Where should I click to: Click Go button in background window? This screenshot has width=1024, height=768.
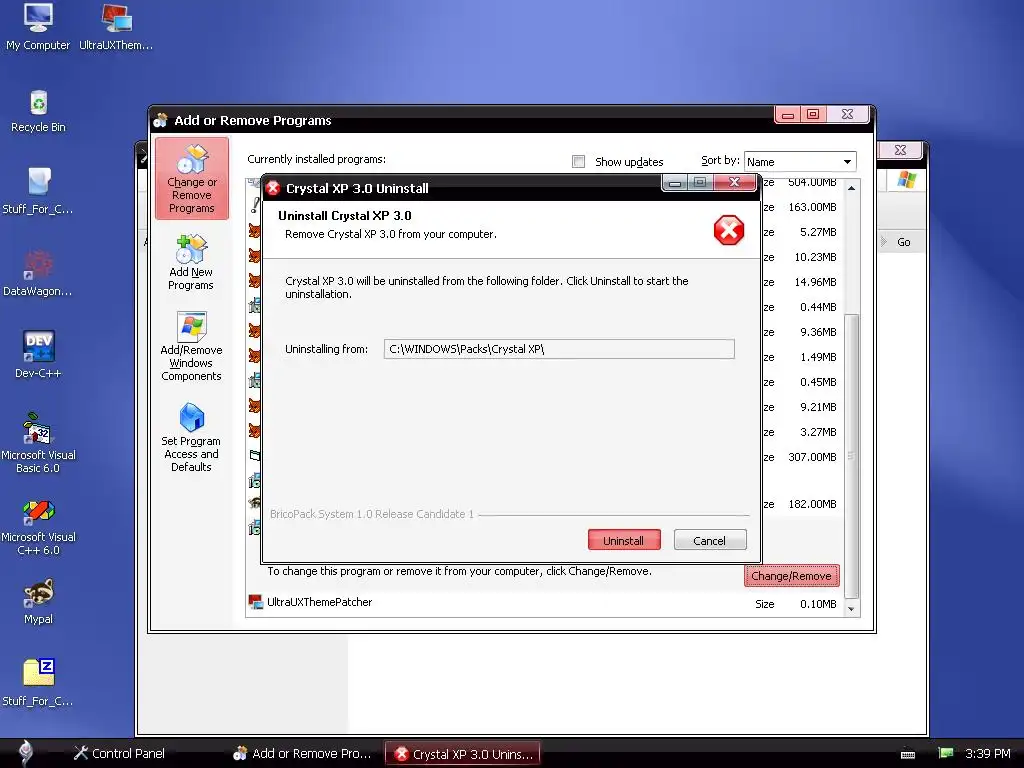[x=903, y=242]
